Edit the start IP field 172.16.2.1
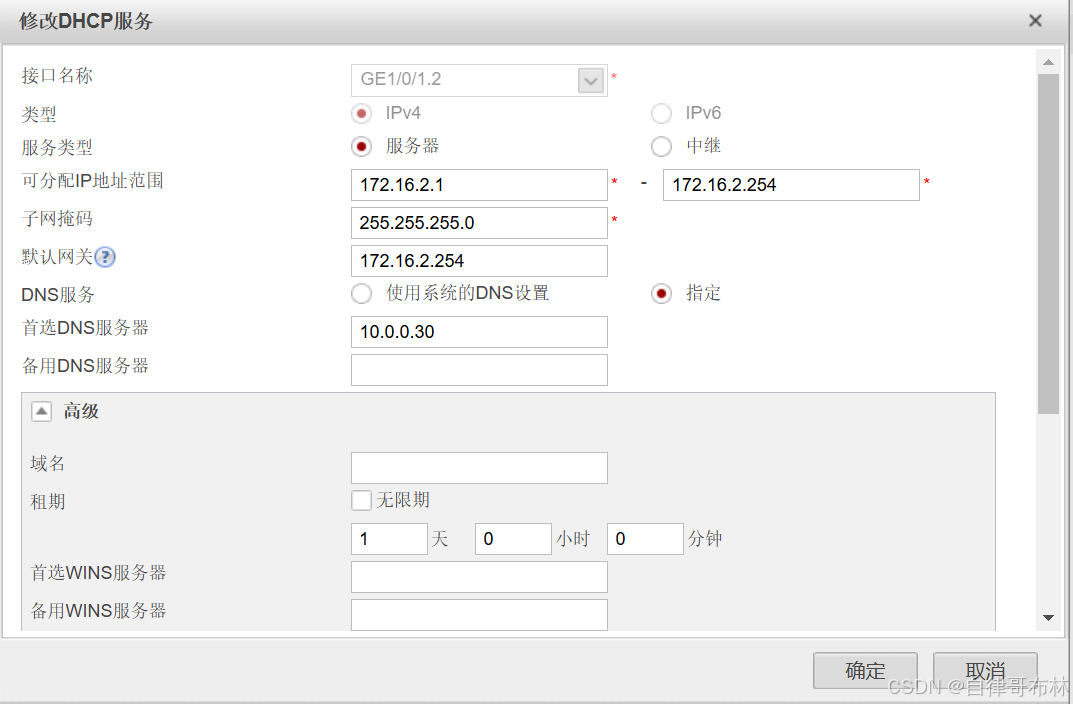This screenshot has height=704, width=1073. point(479,185)
